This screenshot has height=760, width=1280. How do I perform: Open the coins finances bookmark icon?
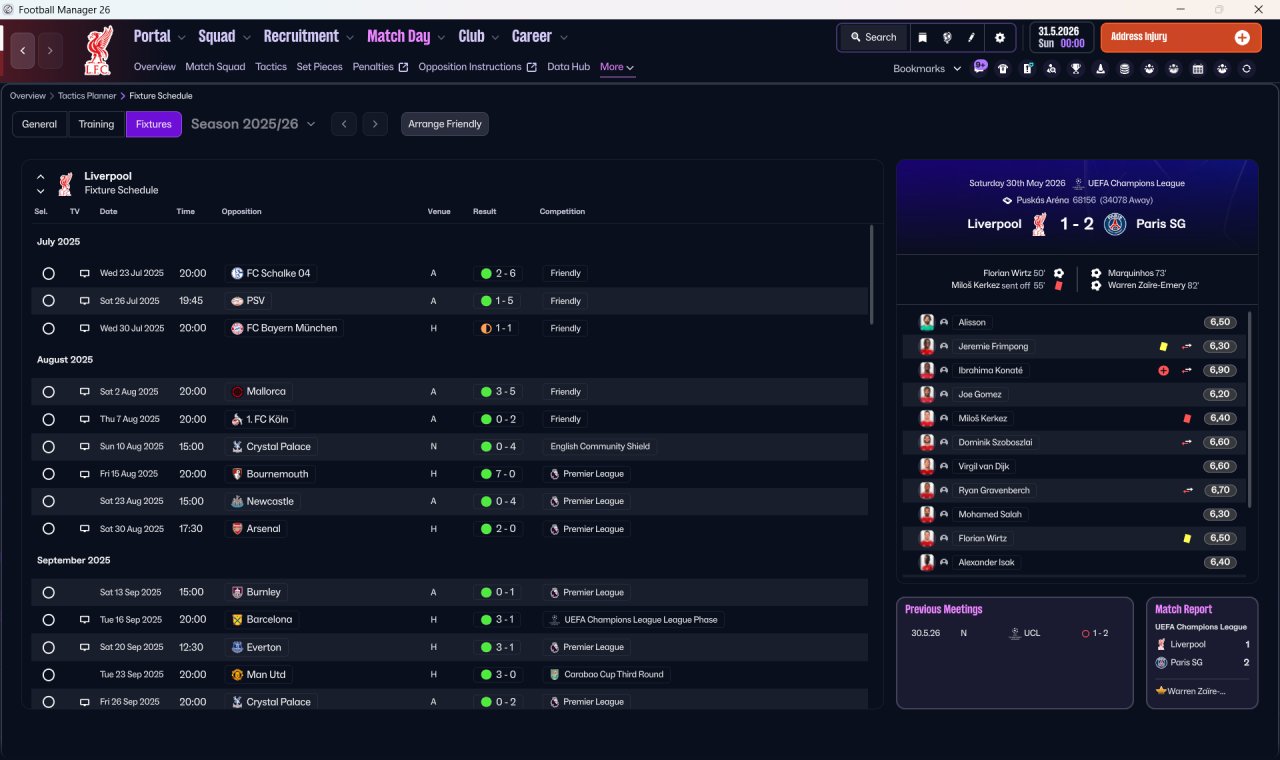click(1125, 69)
